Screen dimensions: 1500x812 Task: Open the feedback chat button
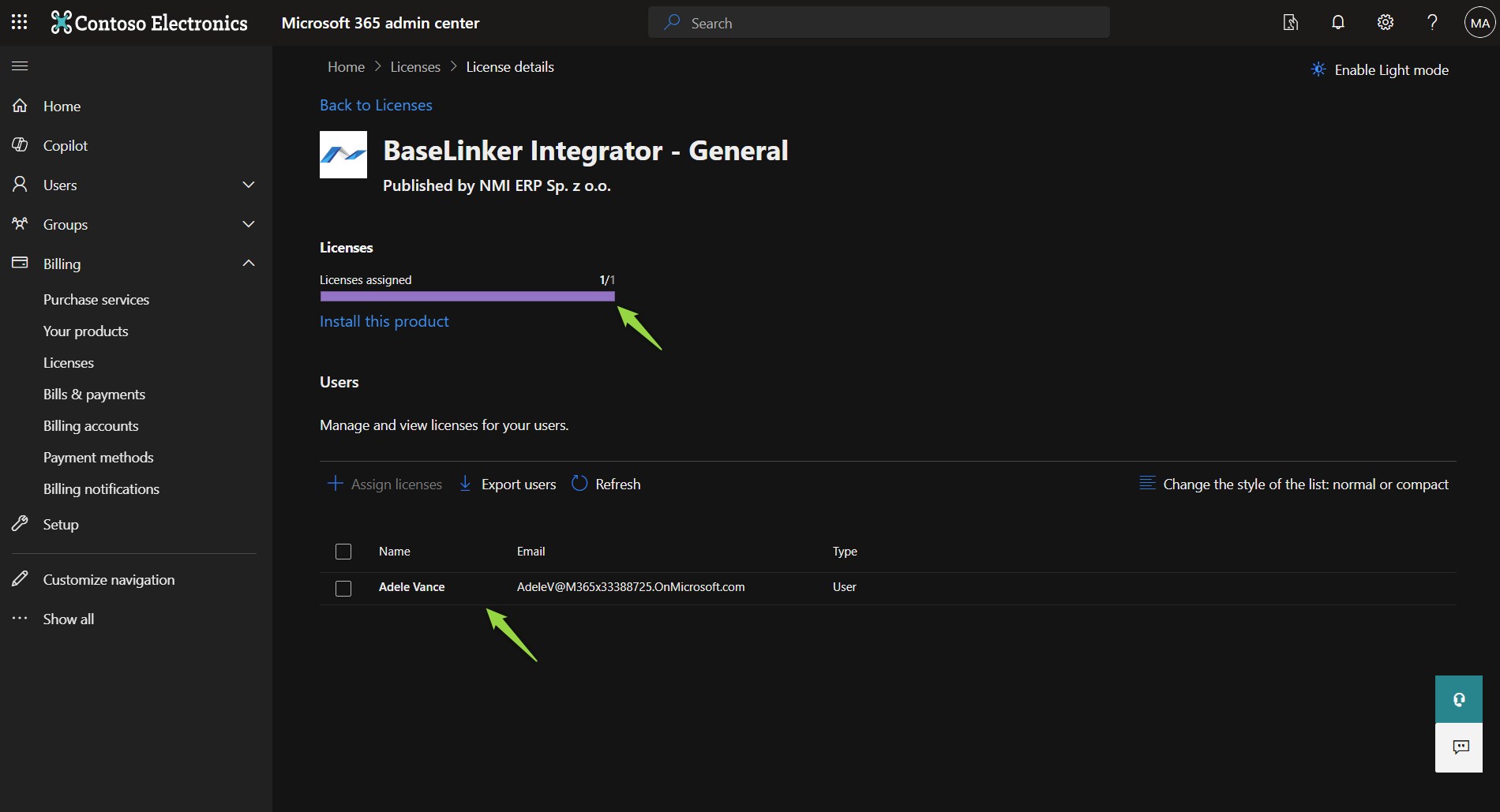1459,747
